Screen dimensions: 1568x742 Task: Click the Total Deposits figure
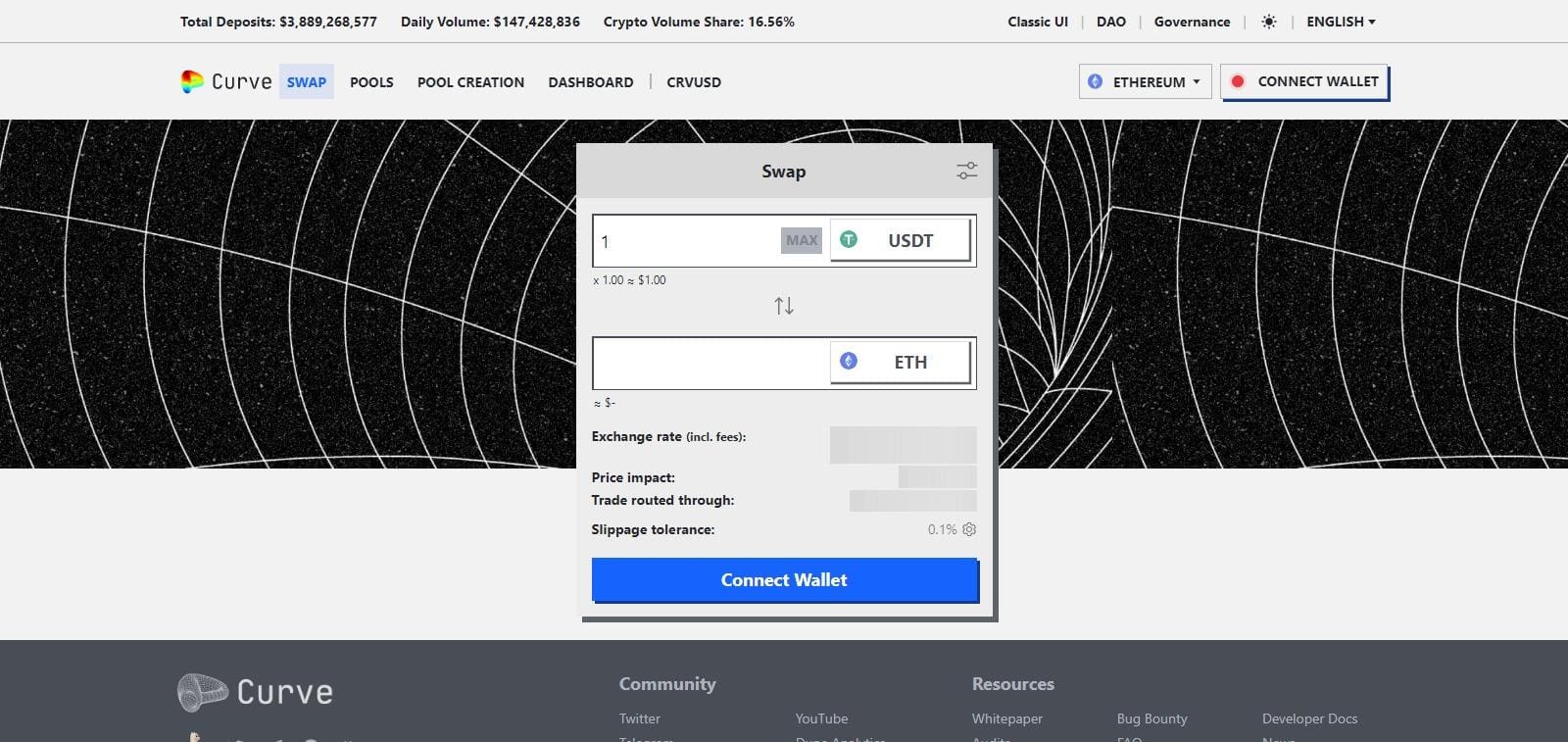tap(278, 22)
